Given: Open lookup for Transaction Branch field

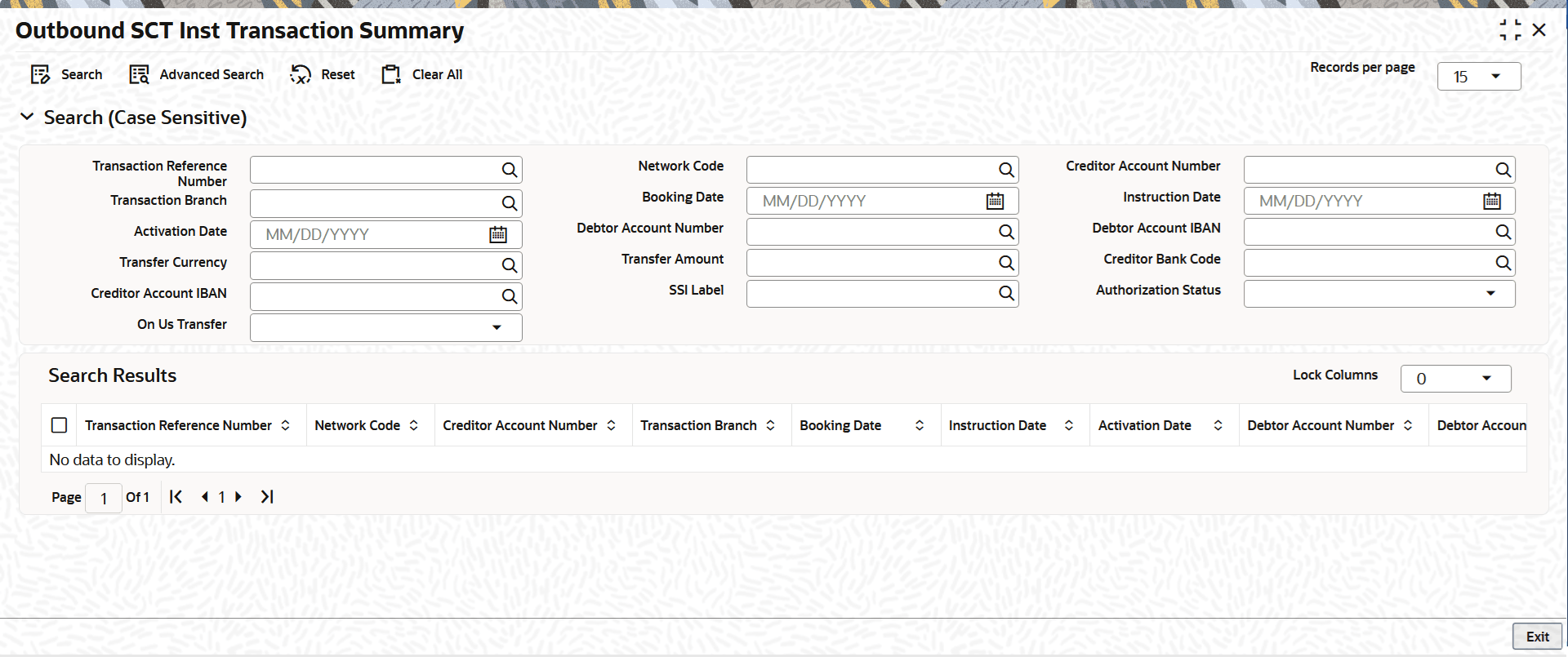Looking at the screenshot, I should click(510, 203).
